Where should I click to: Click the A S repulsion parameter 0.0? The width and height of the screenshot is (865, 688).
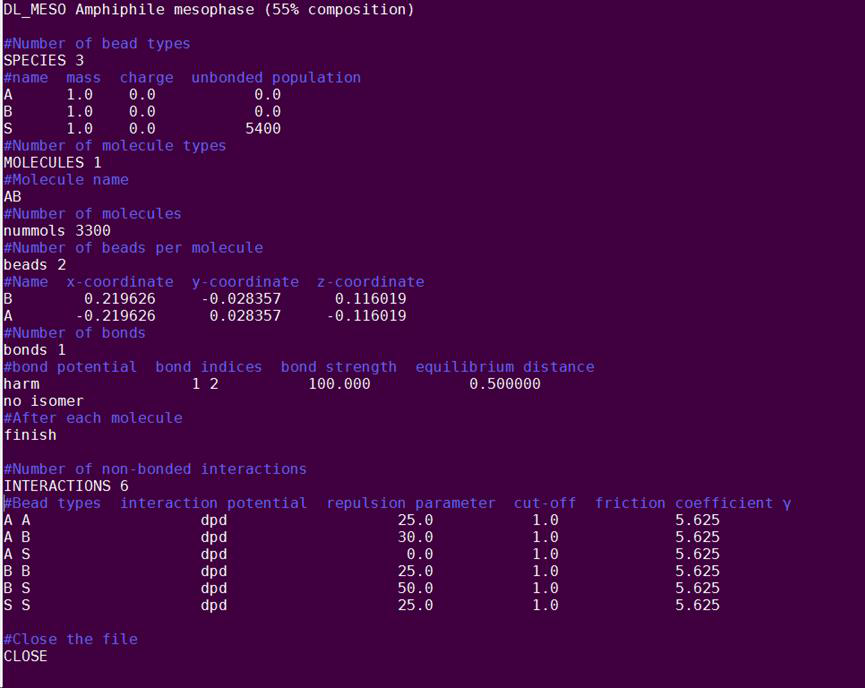[419, 554]
